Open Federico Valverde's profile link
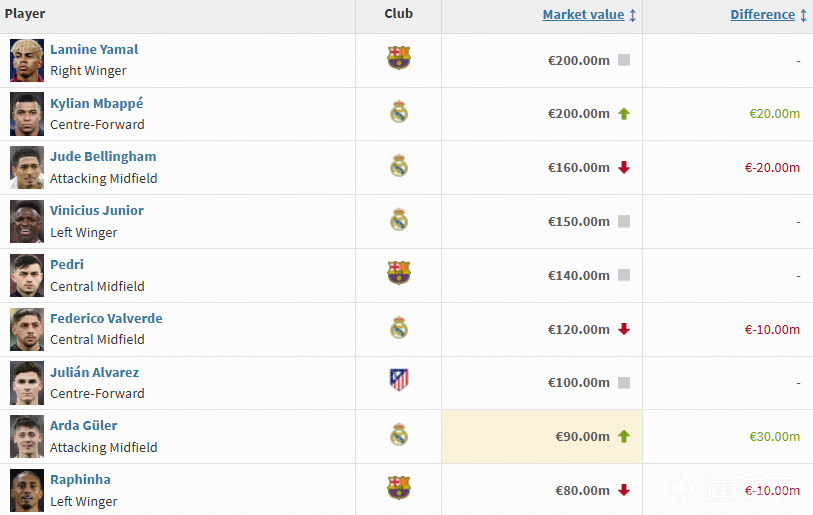This screenshot has width=813, height=515. point(106,318)
